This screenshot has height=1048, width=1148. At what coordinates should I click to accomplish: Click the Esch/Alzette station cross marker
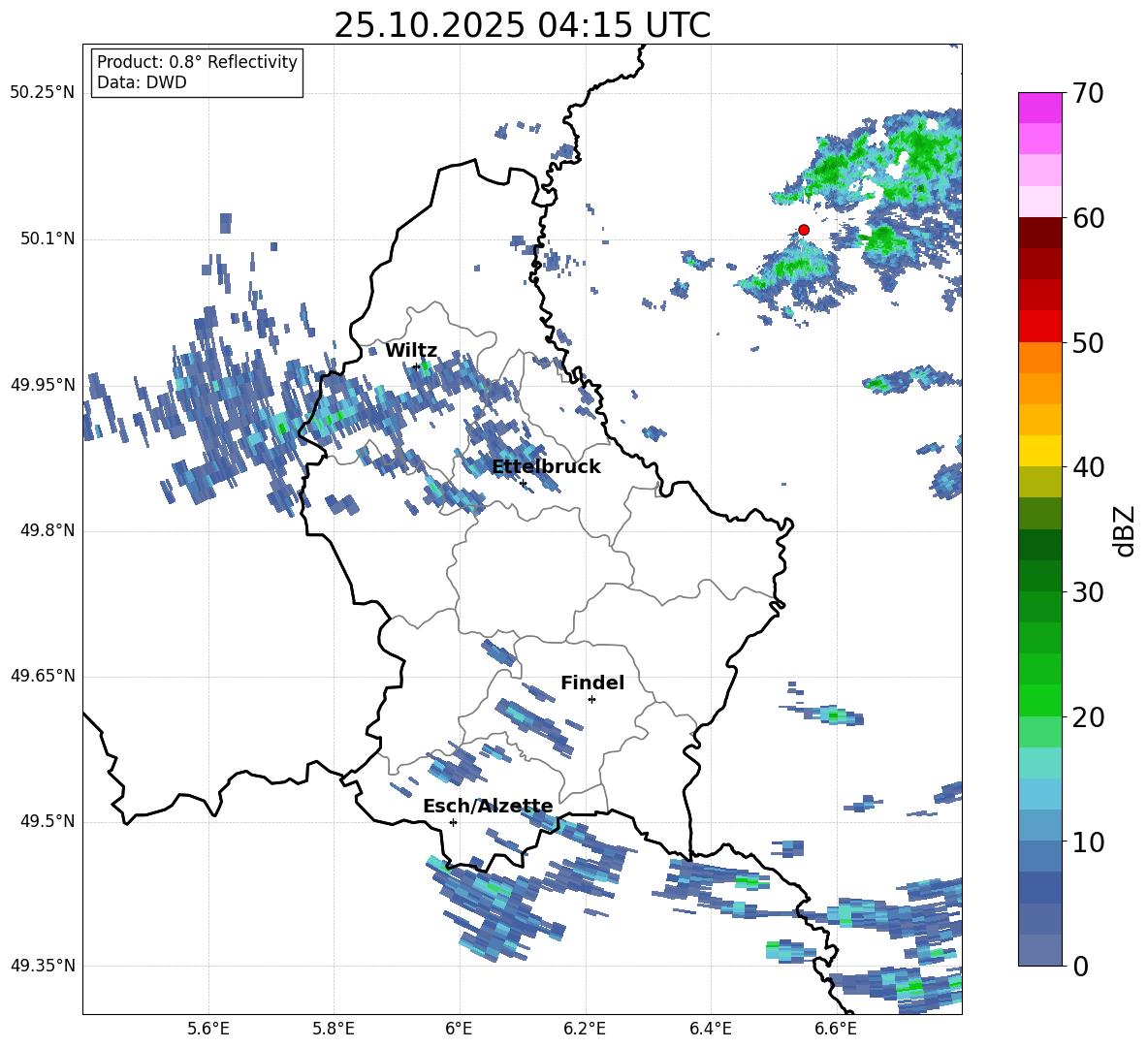point(453,822)
